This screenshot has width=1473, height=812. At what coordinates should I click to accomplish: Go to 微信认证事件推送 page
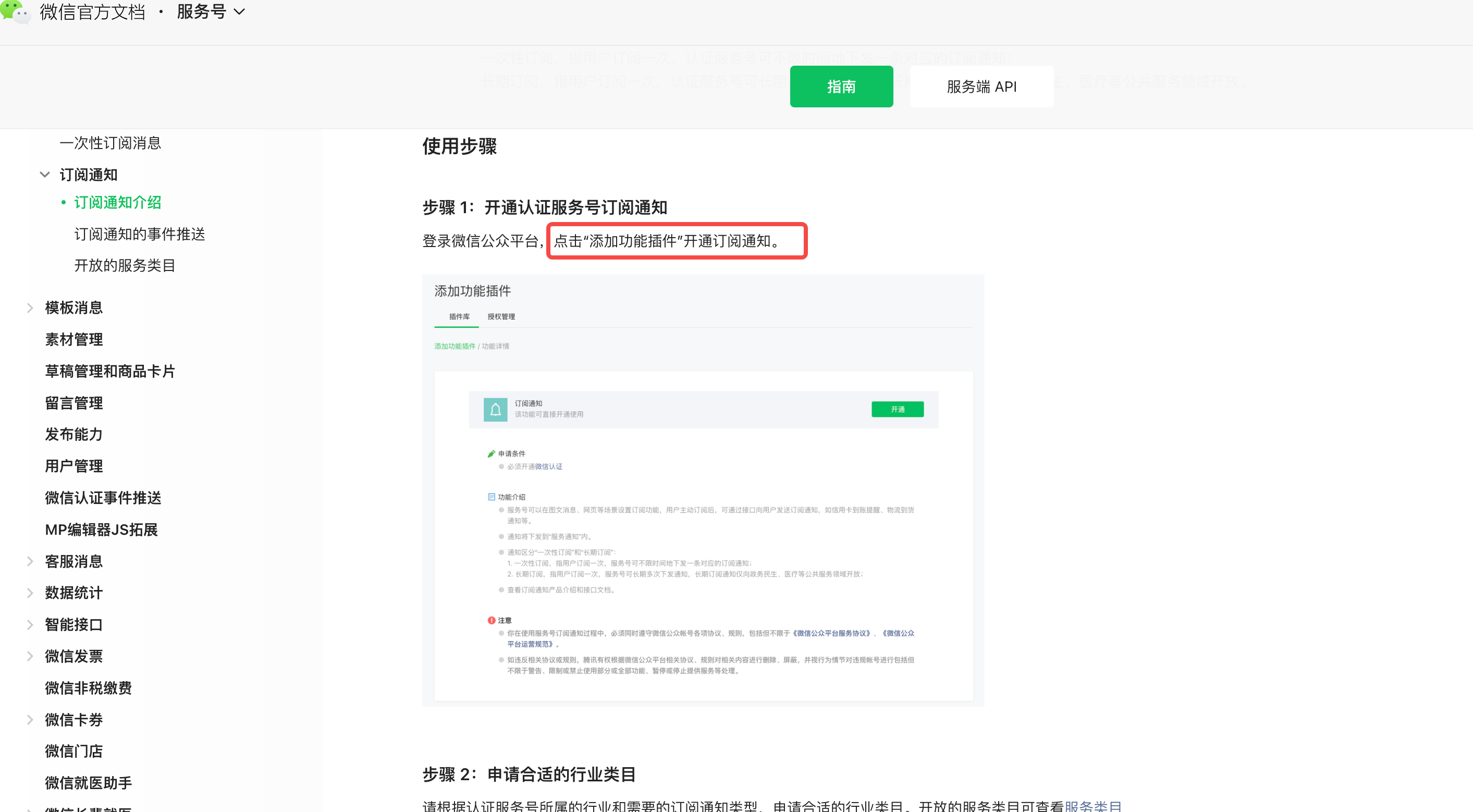point(103,498)
